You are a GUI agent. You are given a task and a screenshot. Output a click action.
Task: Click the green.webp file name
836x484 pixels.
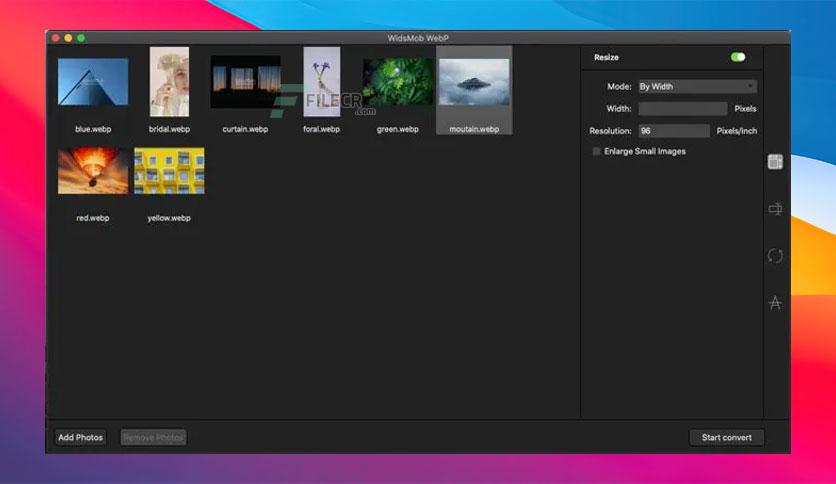tap(398, 129)
